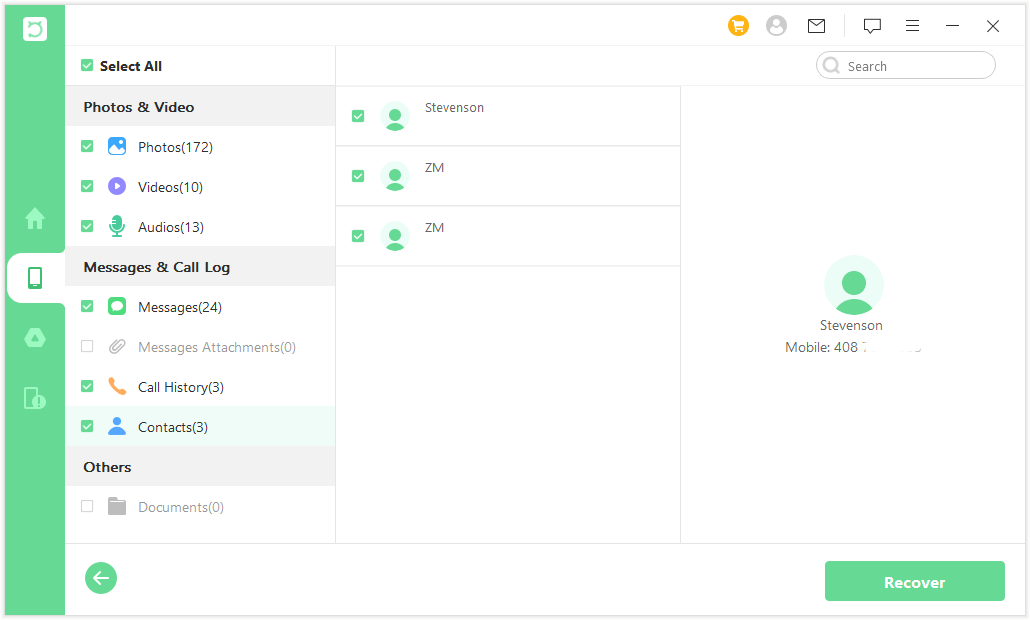Select the Videos(10) category
1030x620 pixels.
point(170,187)
